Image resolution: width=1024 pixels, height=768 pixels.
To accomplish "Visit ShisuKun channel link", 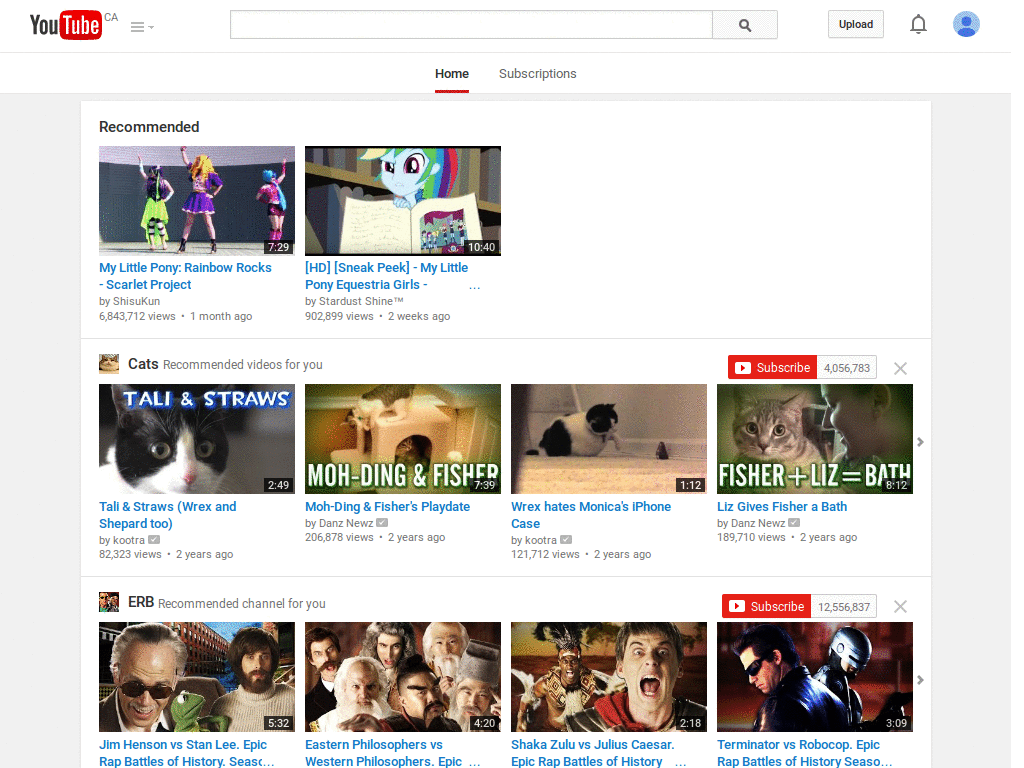I will coord(136,301).
